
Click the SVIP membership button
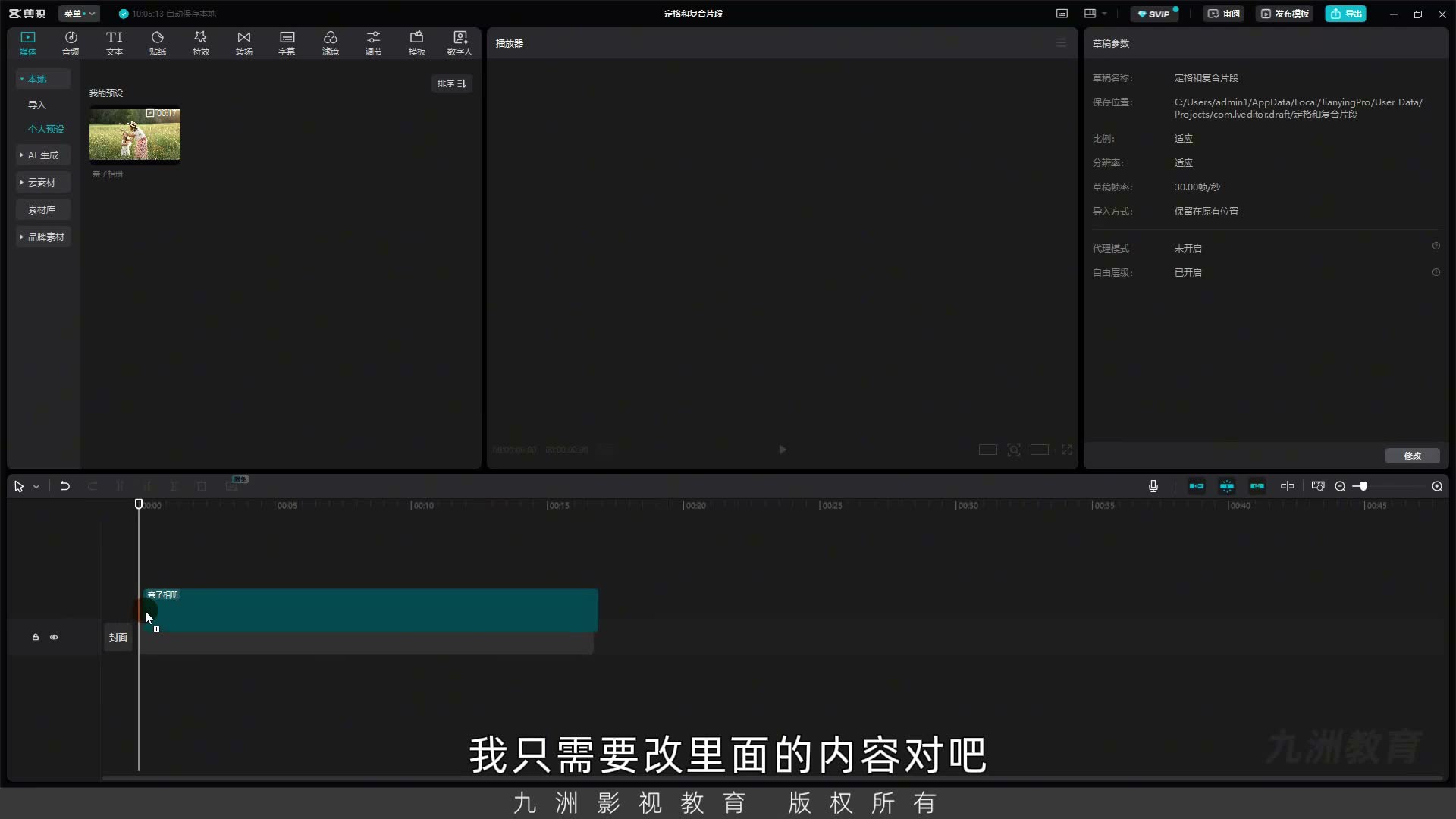coord(1154,14)
